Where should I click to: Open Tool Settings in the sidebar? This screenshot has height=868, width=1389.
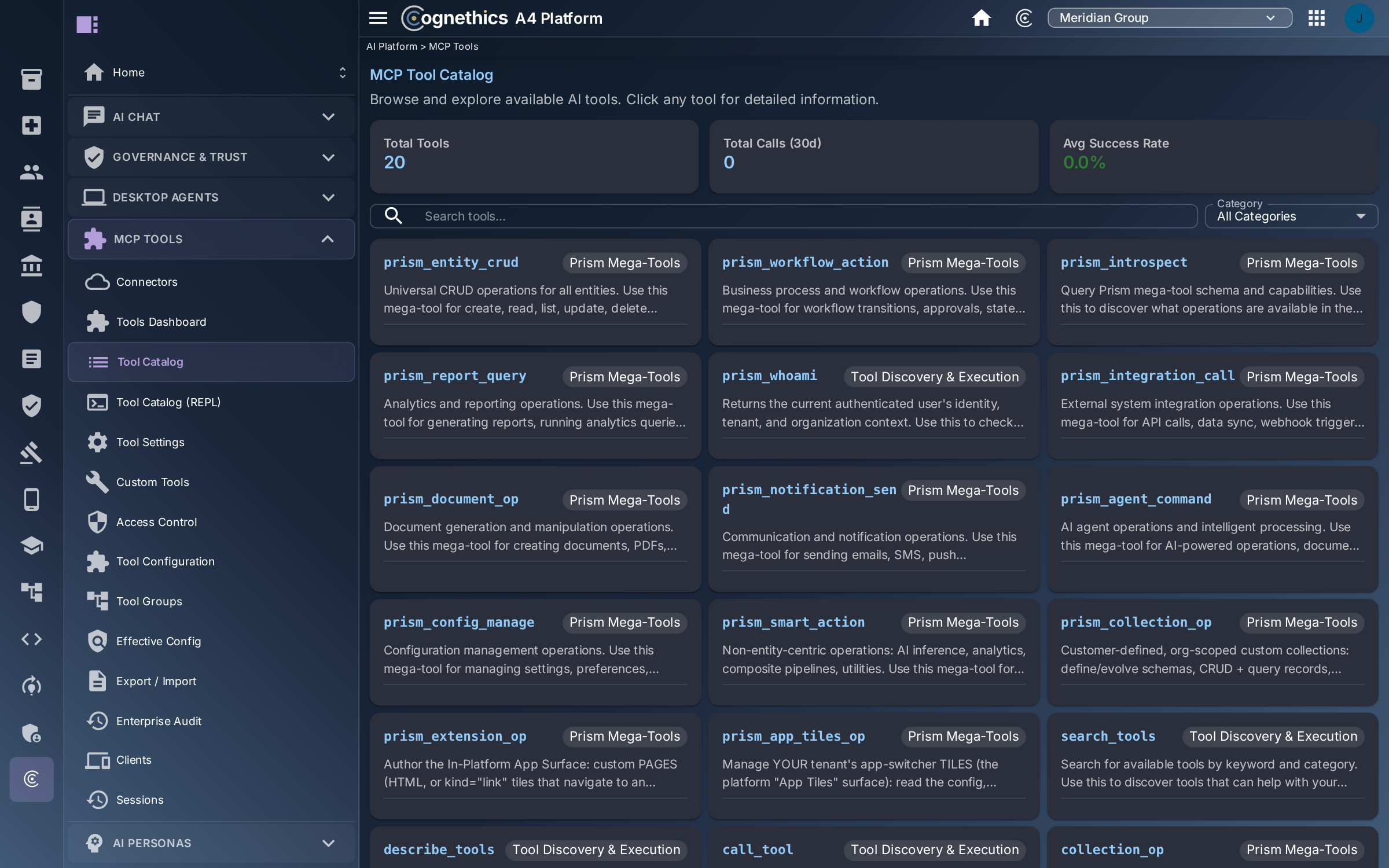(x=211, y=442)
